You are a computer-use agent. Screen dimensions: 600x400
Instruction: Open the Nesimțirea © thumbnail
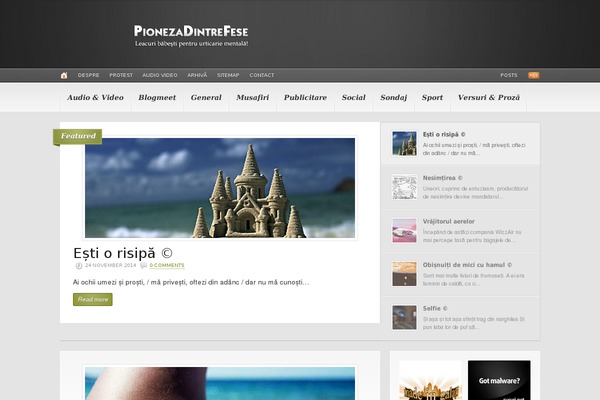click(404, 187)
